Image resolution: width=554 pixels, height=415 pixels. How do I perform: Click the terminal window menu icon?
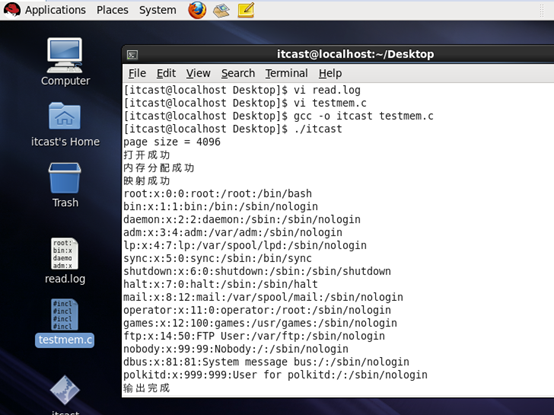(x=132, y=54)
